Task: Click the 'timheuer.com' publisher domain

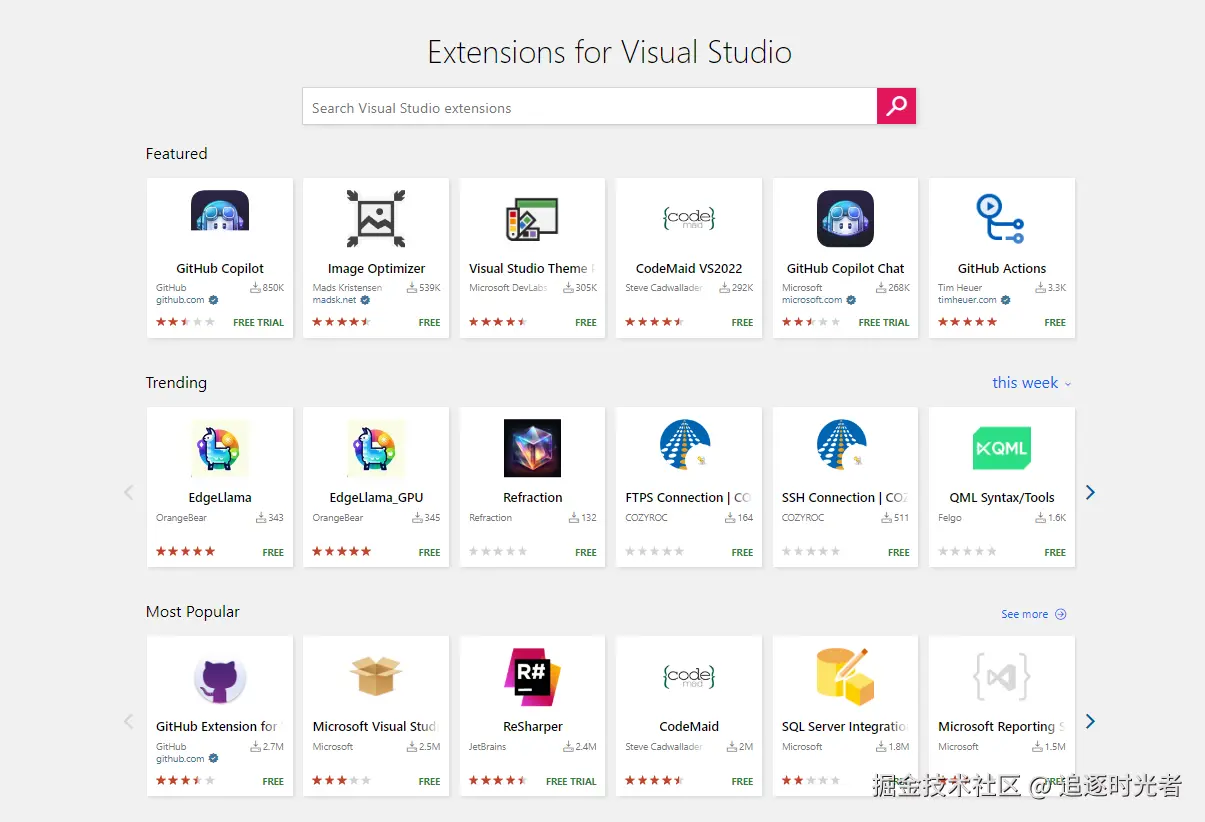Action: coord(967,300)
